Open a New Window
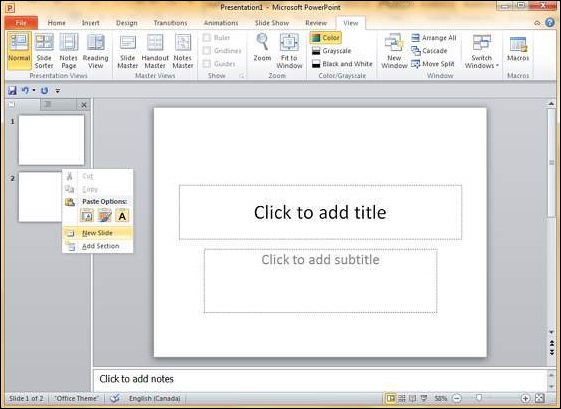Screen dimensions: 561x409 pyautogui.click(x=394, y=51)
